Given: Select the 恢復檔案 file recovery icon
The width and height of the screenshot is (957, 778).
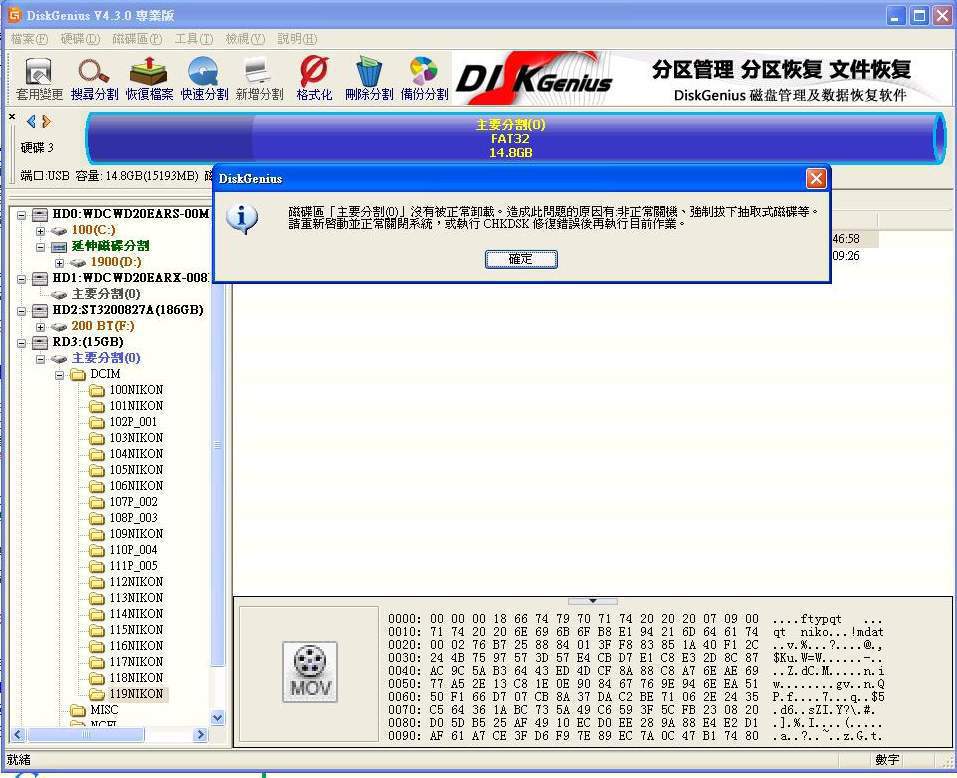Looking at the screenshot, I should click(149, 78).
